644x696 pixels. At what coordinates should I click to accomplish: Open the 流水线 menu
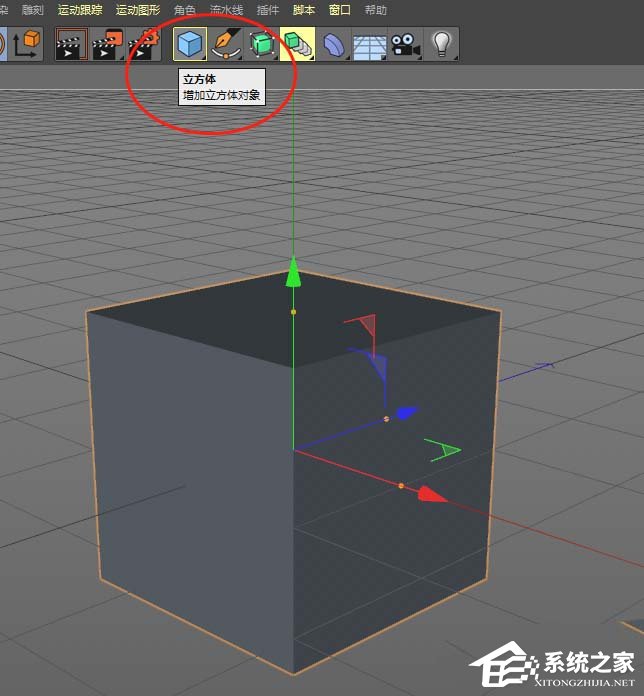(226, 10)
